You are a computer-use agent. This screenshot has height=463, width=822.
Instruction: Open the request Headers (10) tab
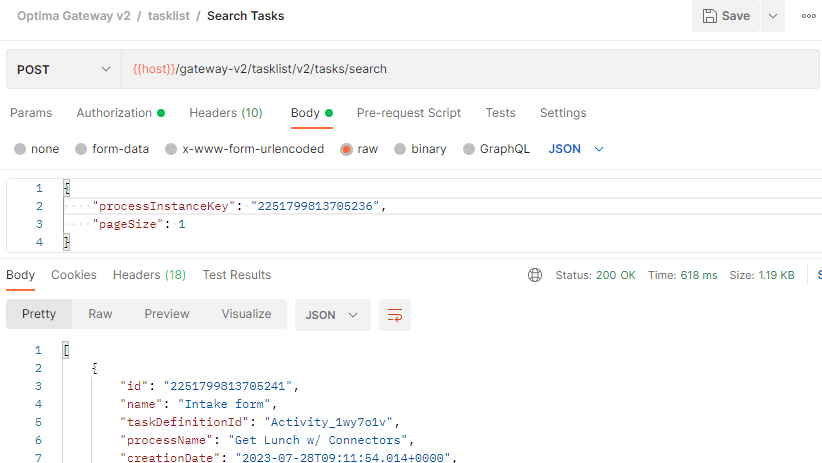pos(226,113)
